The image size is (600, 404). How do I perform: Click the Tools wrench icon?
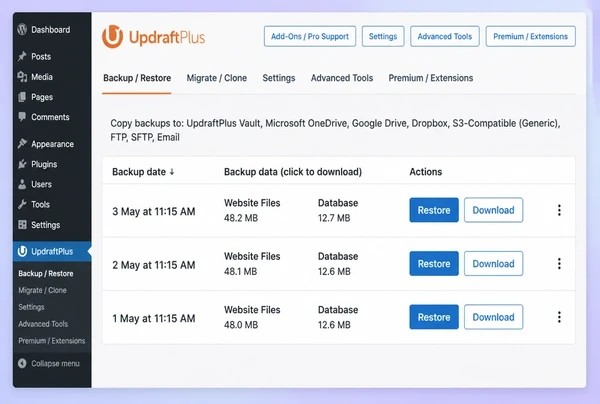pos(22,204)
